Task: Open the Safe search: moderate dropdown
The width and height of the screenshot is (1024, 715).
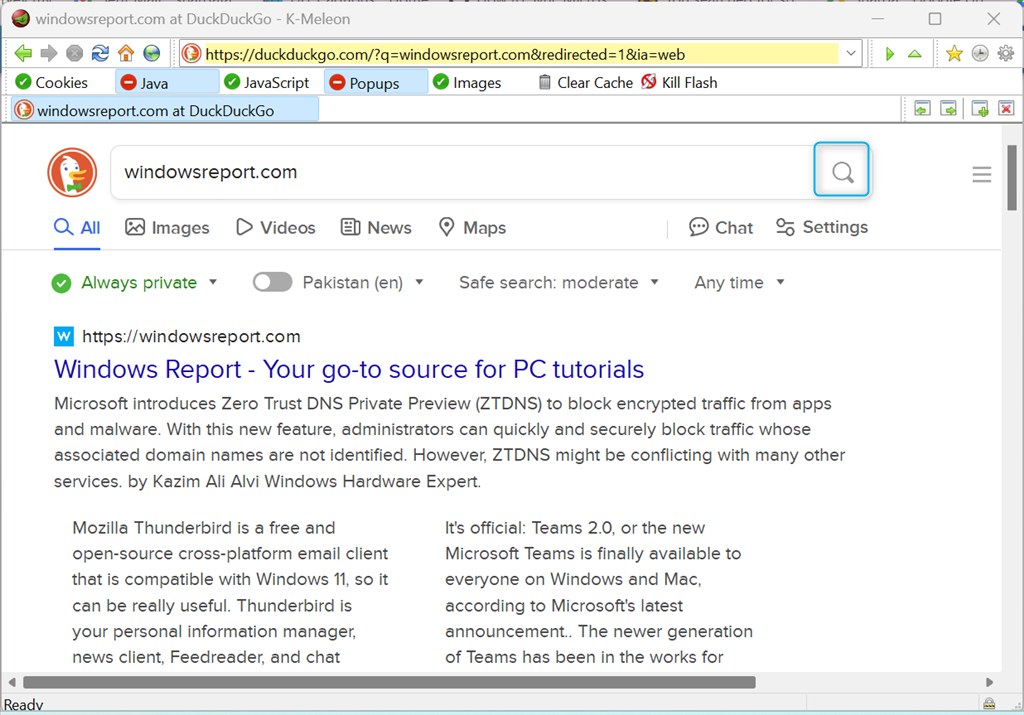Action: tap(558, 282)
